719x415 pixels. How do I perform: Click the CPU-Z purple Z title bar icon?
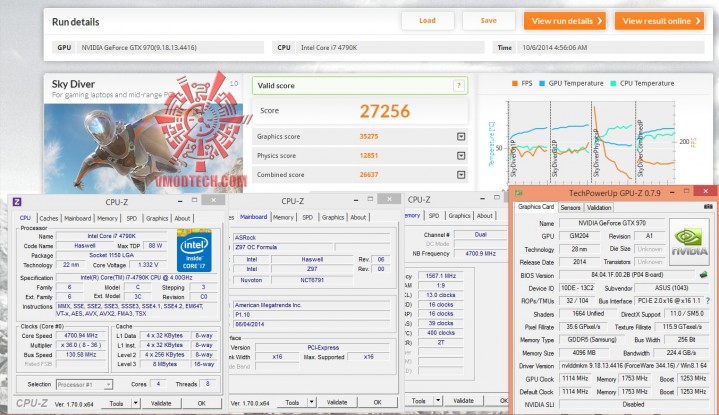pyautogui.click(x=17, y=202)
